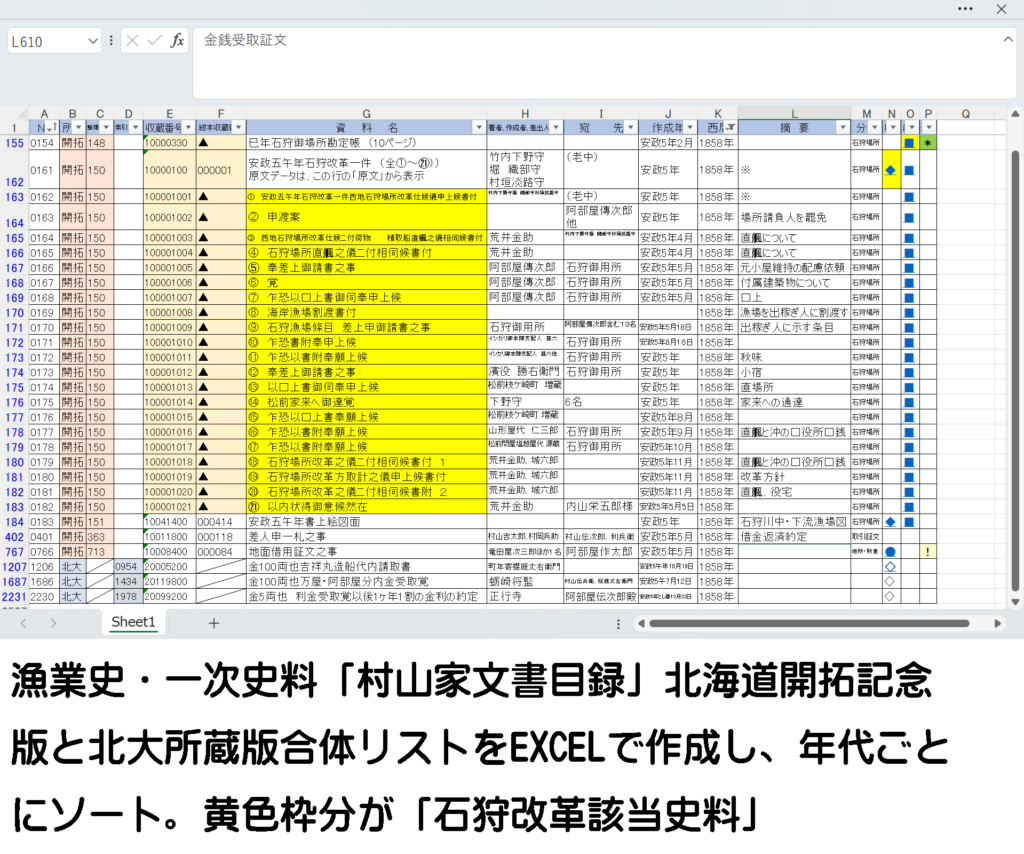Open the active filter button on 西暦 column

[x=731, y=127]
